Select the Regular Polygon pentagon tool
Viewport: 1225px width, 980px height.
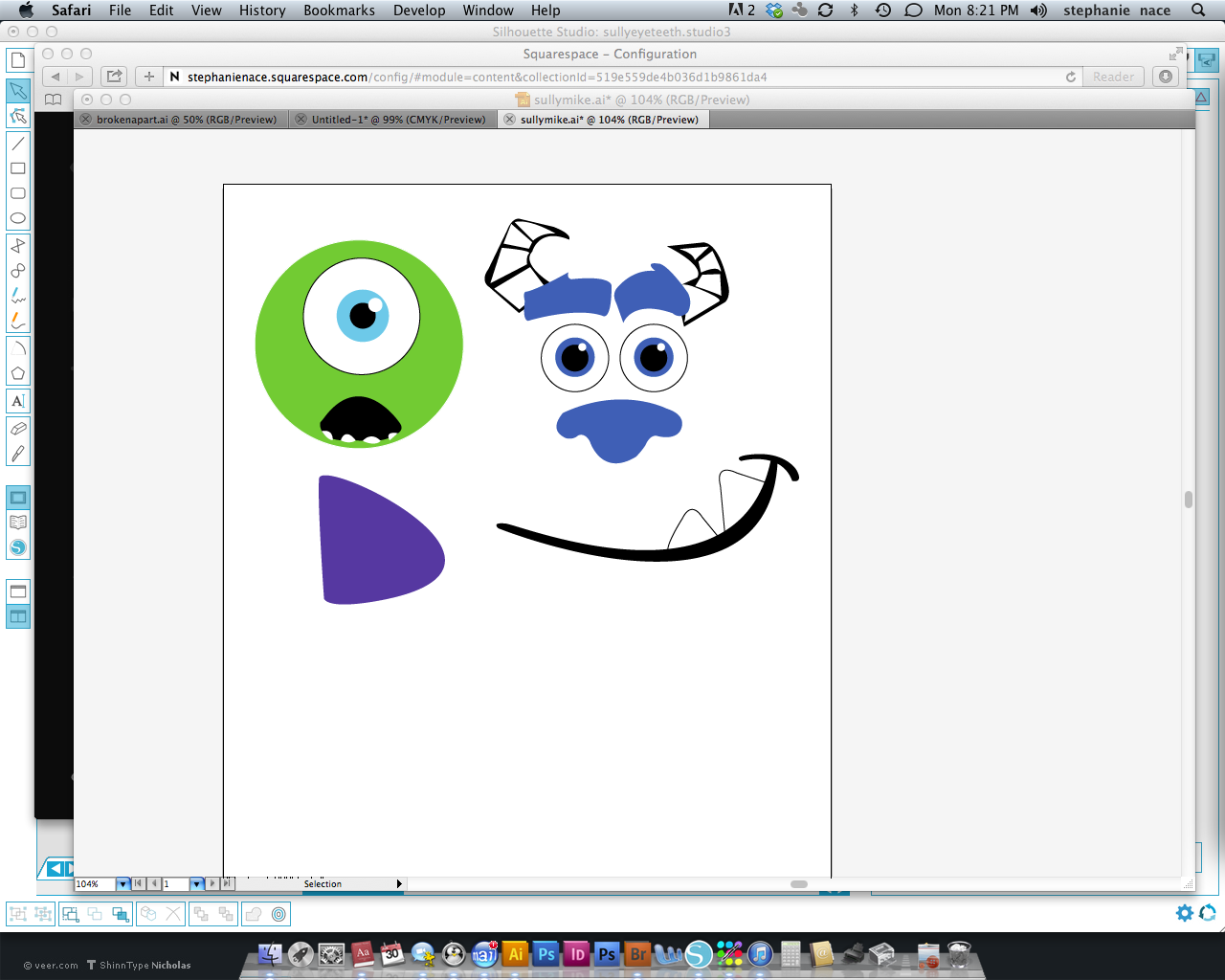[18, 373]
